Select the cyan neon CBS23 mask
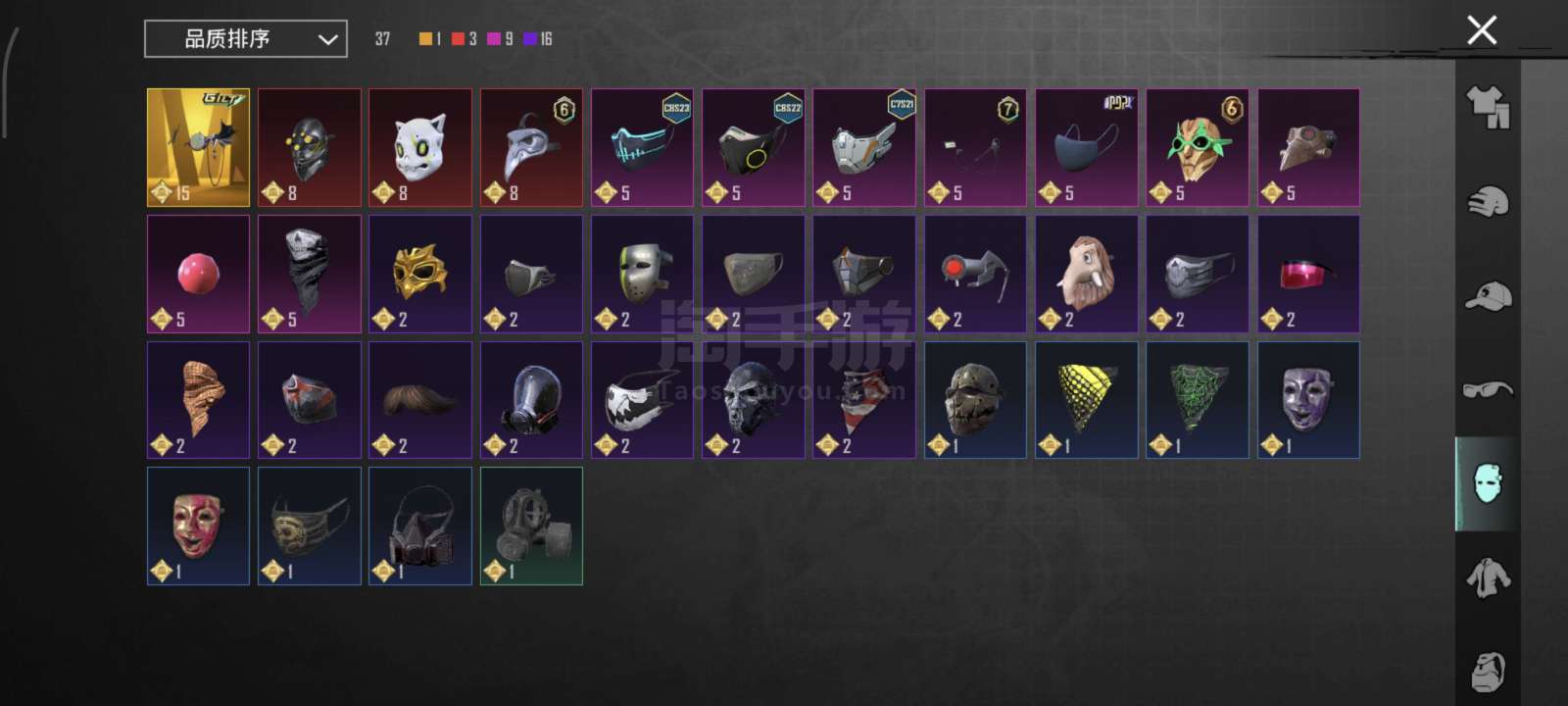The image size is (1568, 706). pyautogui.click(x=642, y=148)
